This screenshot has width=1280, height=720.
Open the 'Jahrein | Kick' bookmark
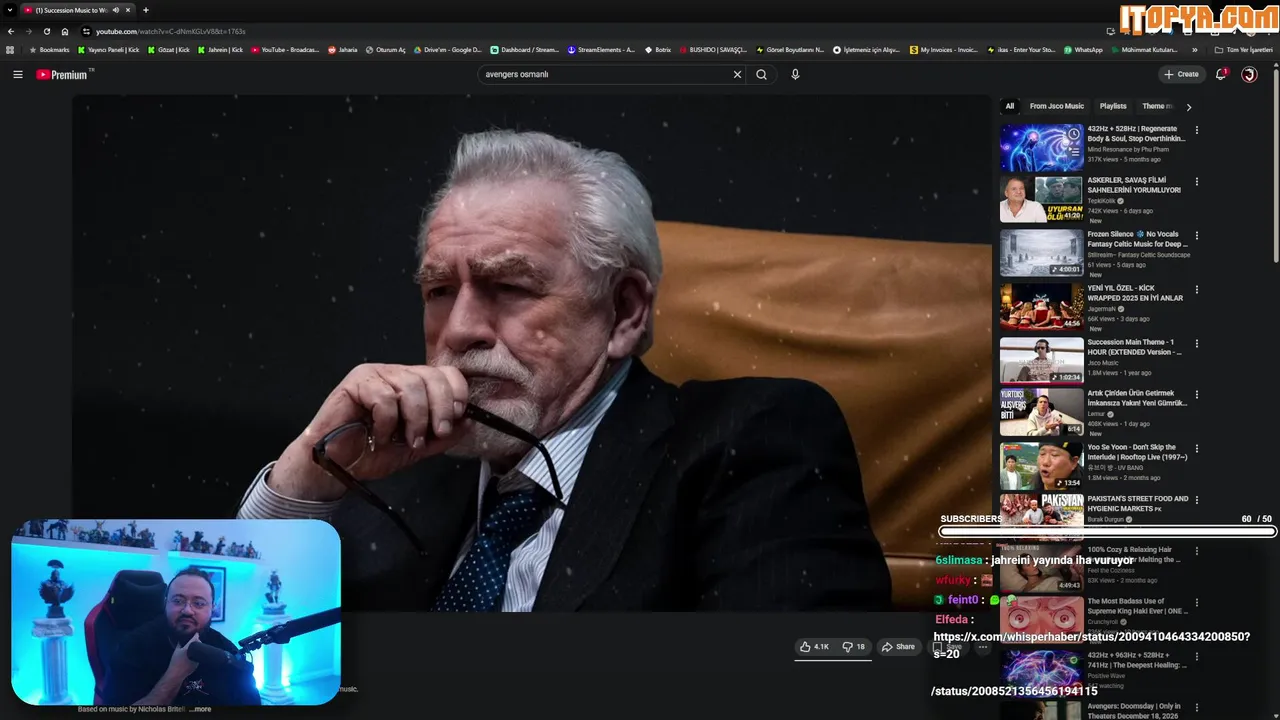coord(220,49)
